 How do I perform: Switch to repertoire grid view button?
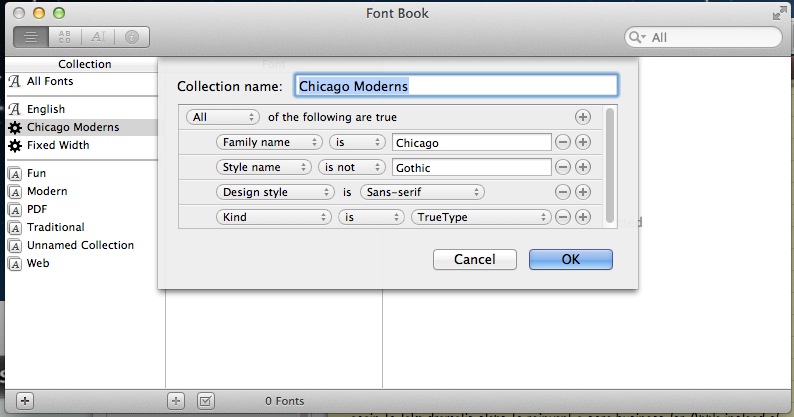(x=64, y=37)
